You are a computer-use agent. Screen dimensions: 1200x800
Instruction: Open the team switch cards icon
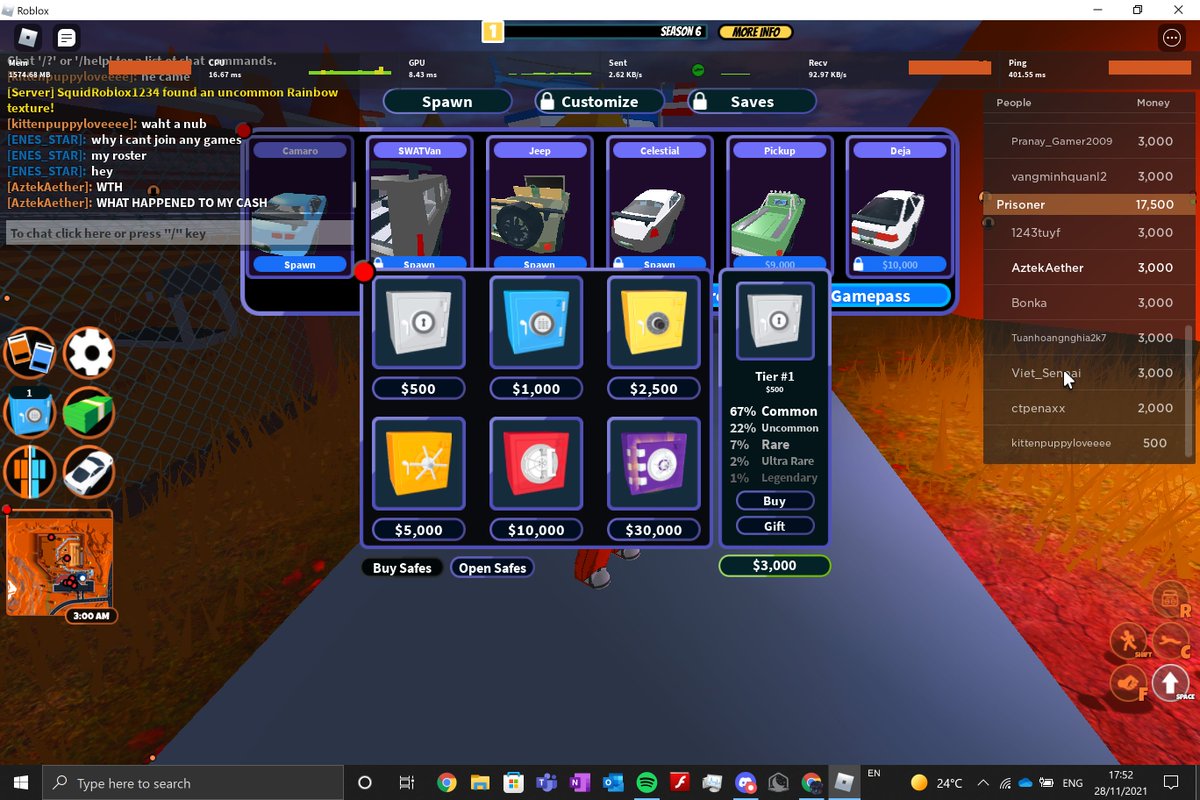tap(29, 353)
